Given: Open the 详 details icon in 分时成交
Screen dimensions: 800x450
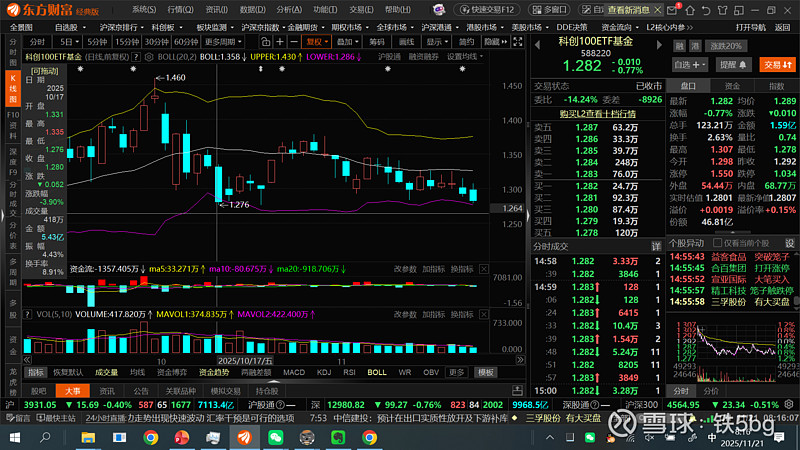Looking at the screenshot, I should point(656,246).
